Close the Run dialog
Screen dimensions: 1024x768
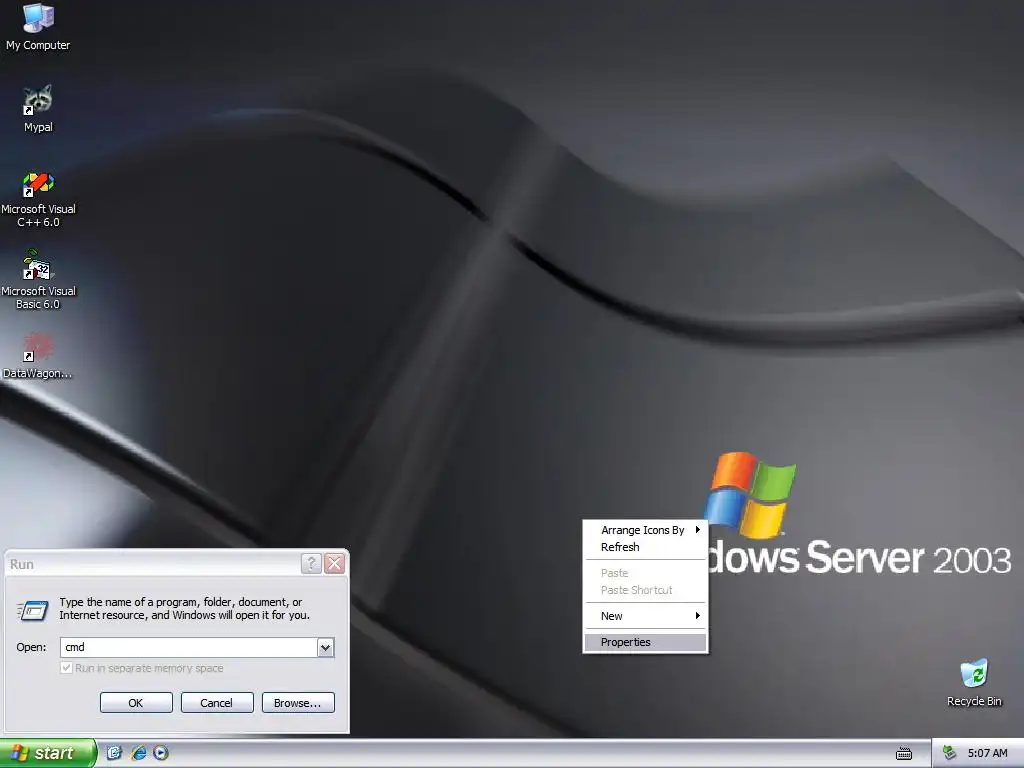[334, 564]
